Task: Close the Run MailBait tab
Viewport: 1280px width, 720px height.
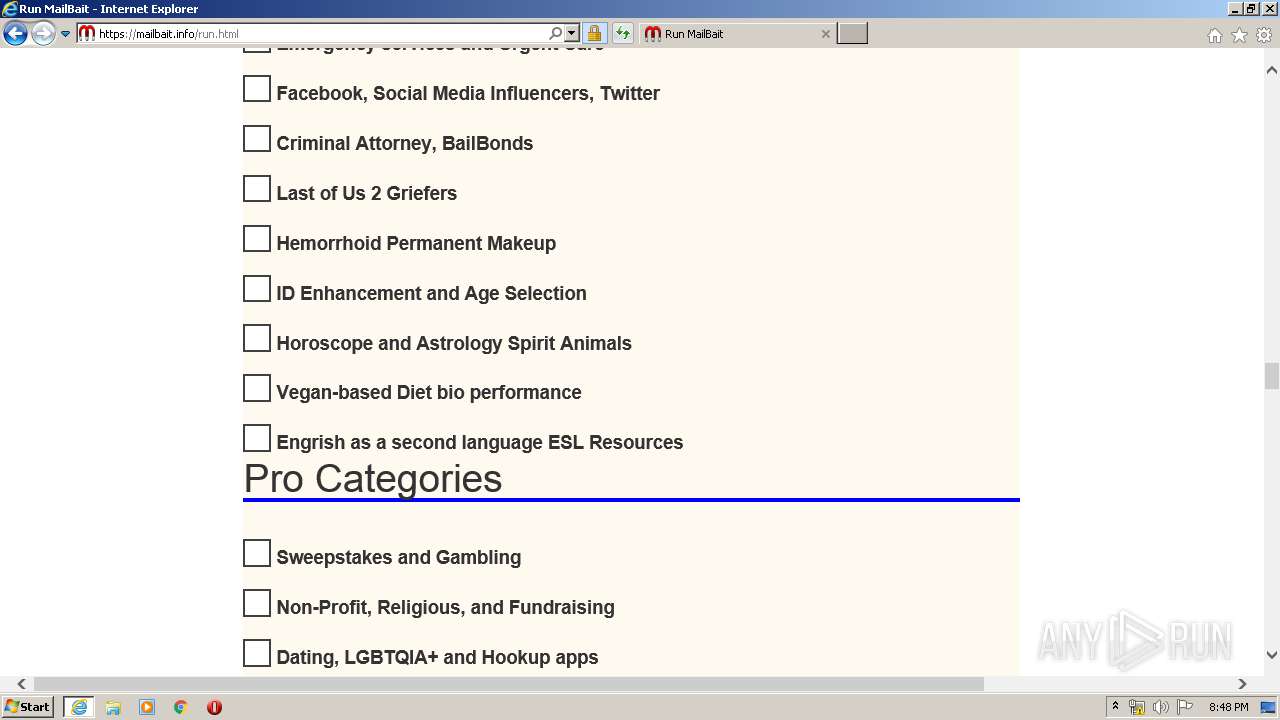Action: [825, 33]
